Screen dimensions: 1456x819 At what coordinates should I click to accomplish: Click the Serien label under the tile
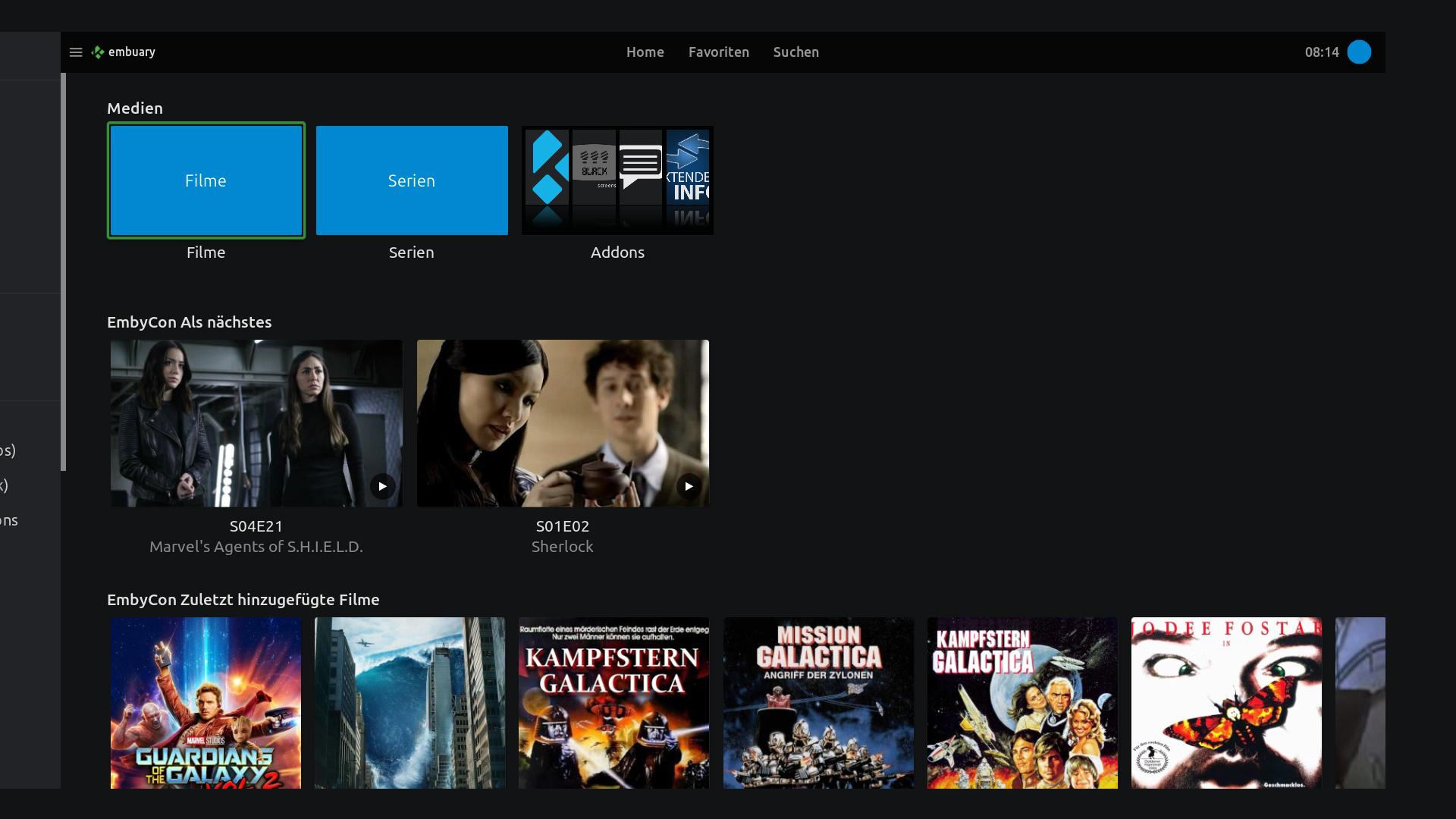[412, 253]
